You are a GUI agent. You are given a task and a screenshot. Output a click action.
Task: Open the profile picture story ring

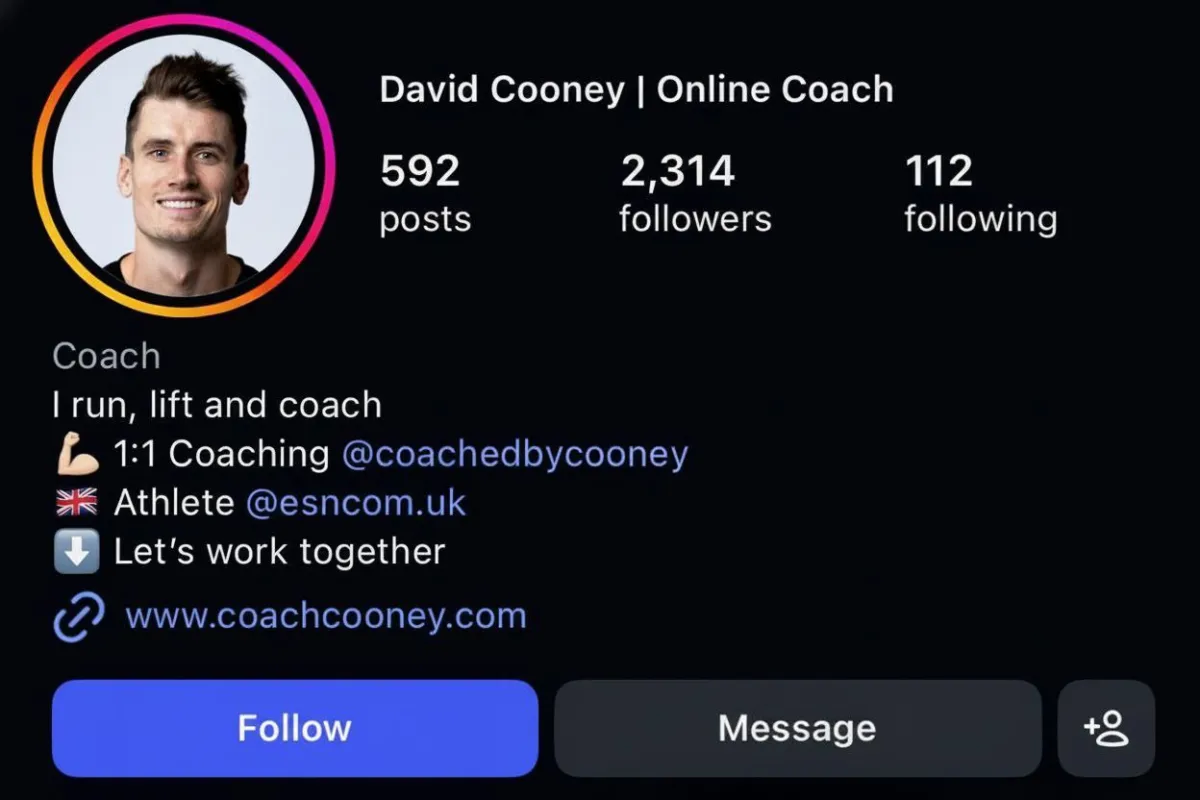185,165
